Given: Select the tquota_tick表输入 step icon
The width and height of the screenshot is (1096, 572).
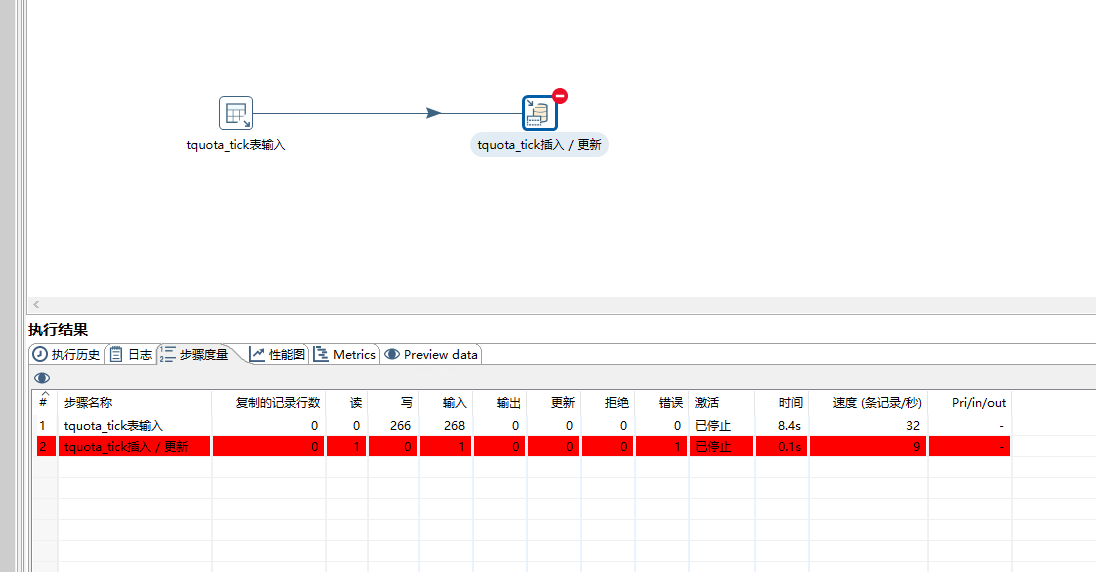Looking at the screenshot, I should 236,113.
